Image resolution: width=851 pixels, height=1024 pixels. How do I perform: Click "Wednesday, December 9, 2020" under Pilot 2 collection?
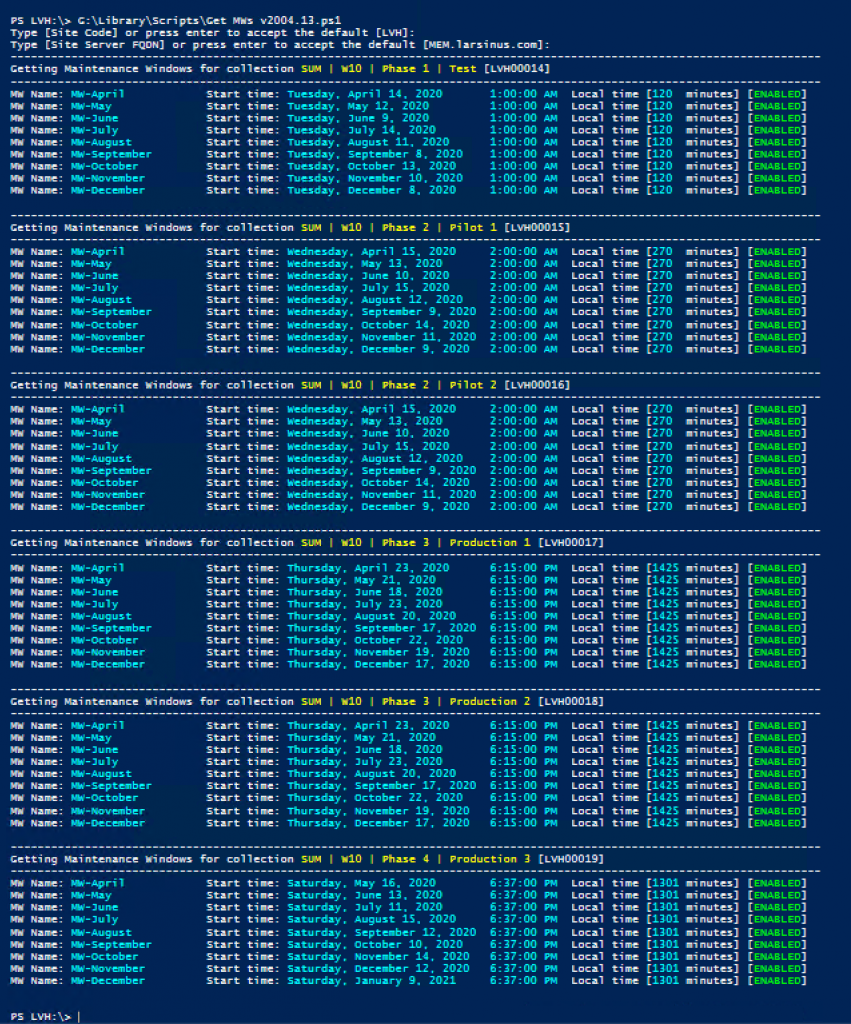click(x=379, y=507)
